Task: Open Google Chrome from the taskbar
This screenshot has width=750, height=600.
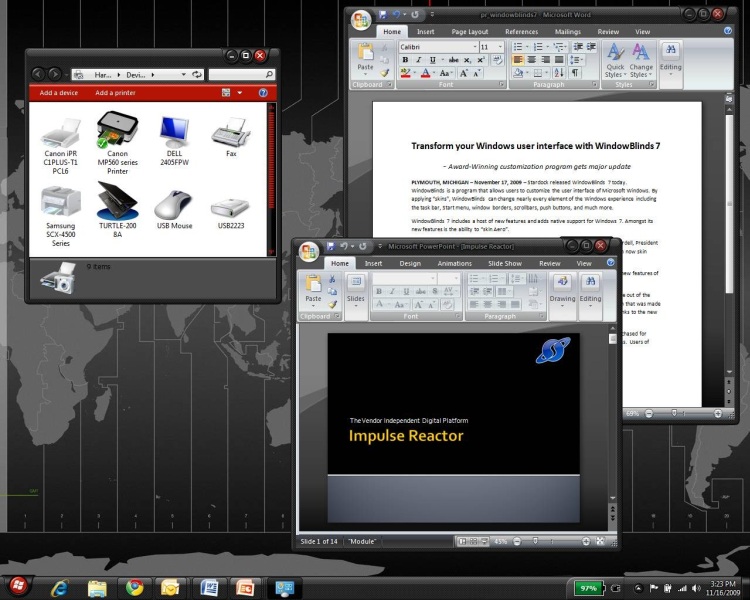Action: tap(134, 587)
